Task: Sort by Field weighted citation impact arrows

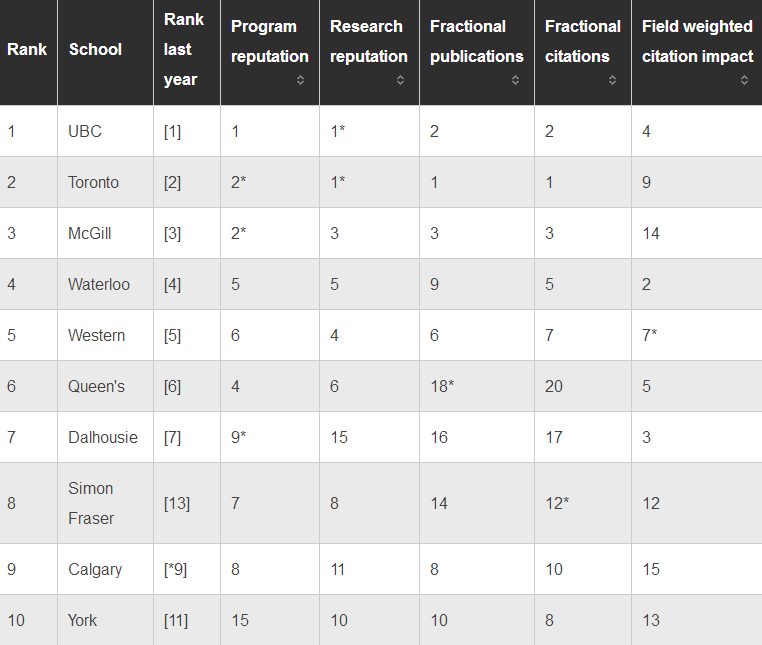Action: (744, 81)
